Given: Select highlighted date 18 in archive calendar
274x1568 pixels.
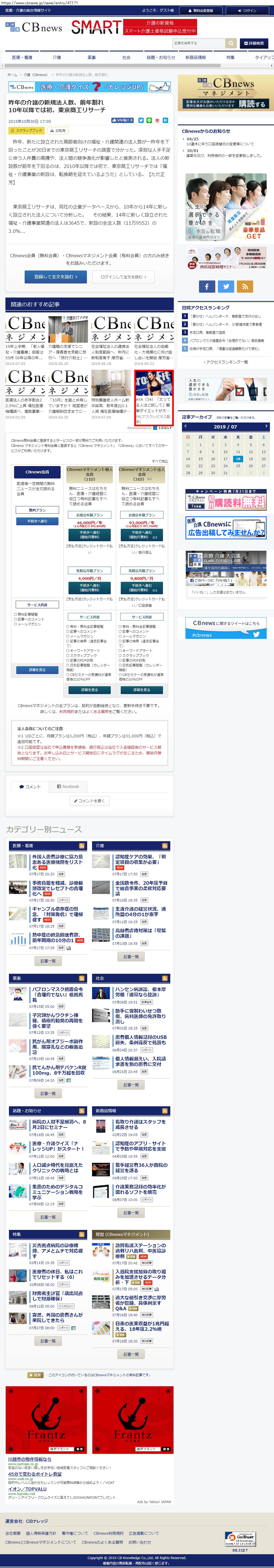Looking at the screenshot, I should tap(238, 459).
